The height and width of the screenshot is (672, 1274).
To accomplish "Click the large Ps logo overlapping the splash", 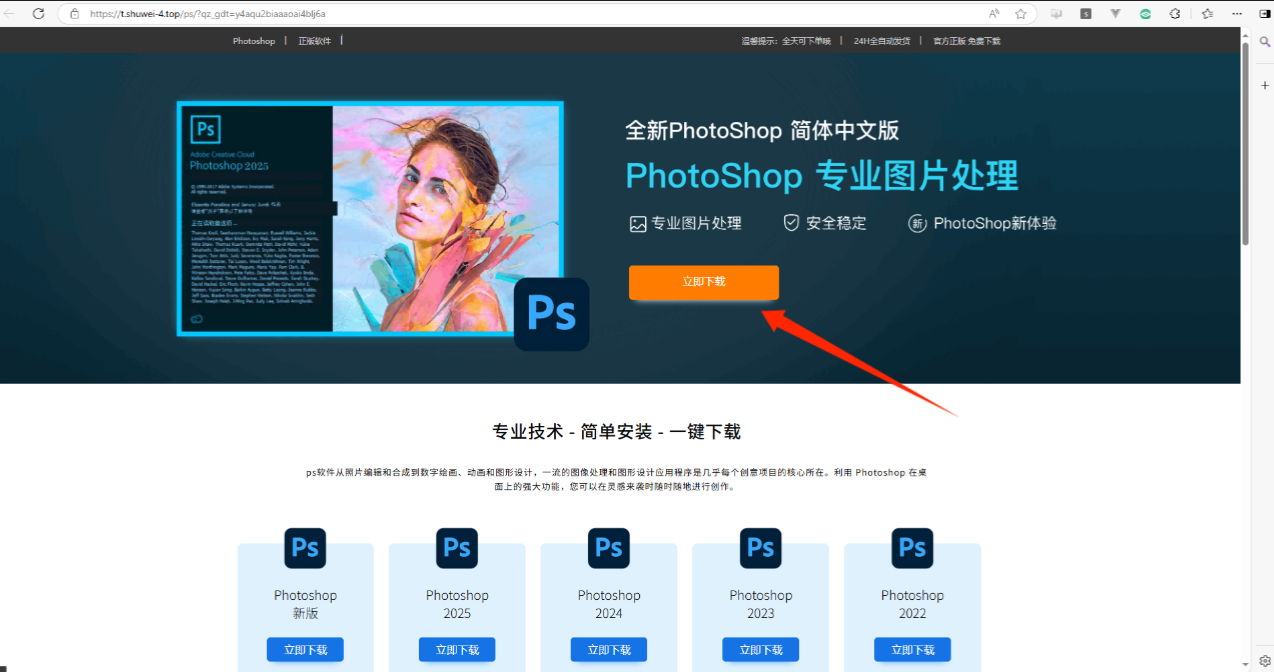I will (x=551, y=314).
